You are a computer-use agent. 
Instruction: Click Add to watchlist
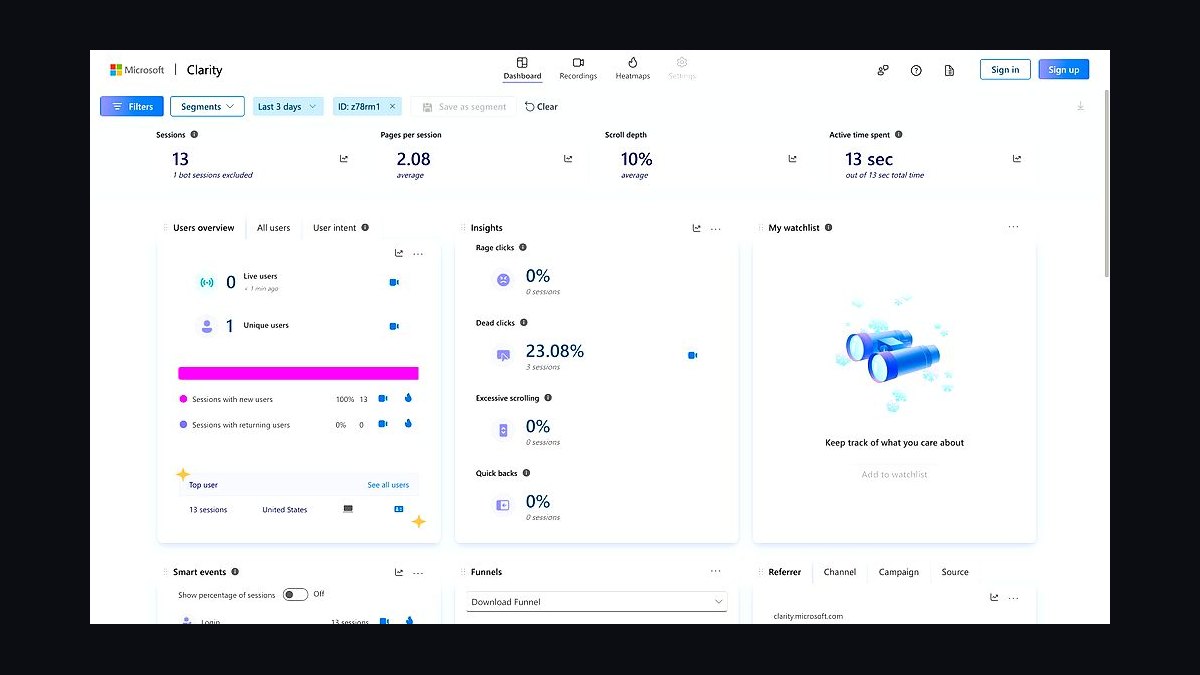[x=894, y=474]
